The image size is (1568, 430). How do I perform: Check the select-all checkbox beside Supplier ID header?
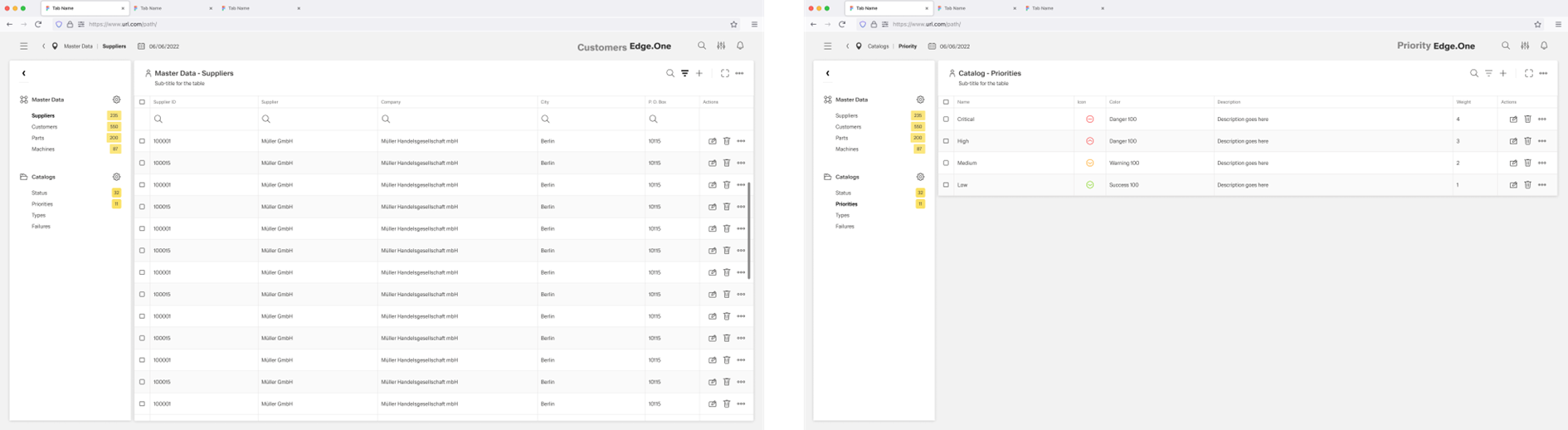pyautogui.click(x=142, y=102)
